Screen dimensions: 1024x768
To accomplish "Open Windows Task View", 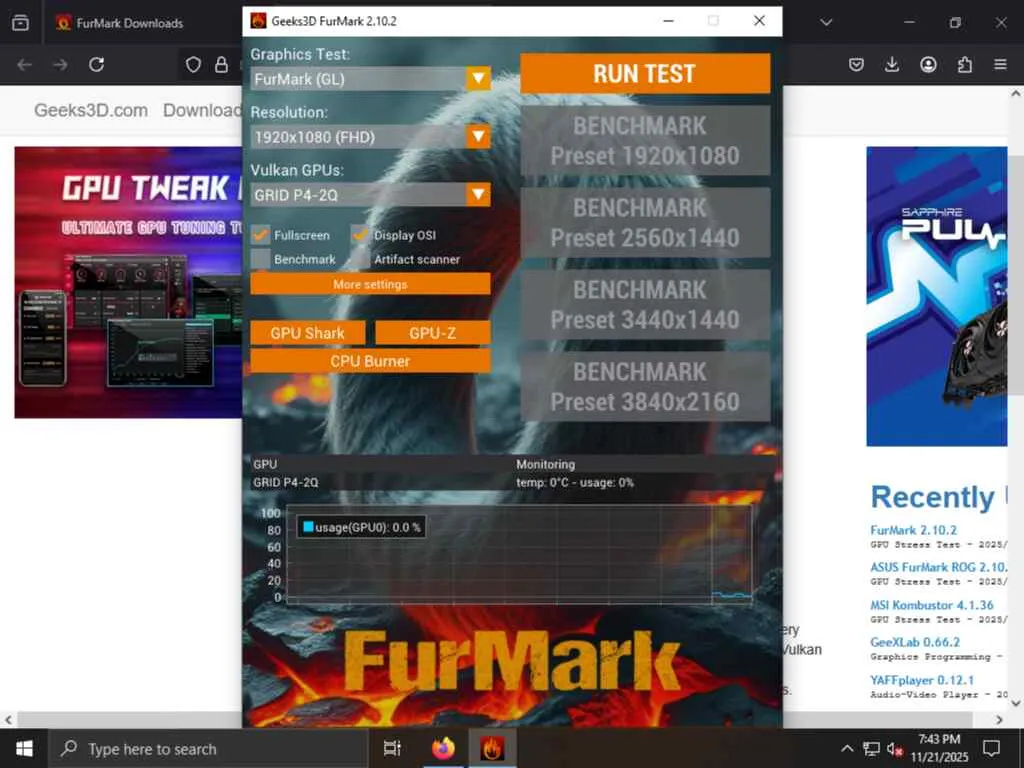I will click(x=392, y=748).
